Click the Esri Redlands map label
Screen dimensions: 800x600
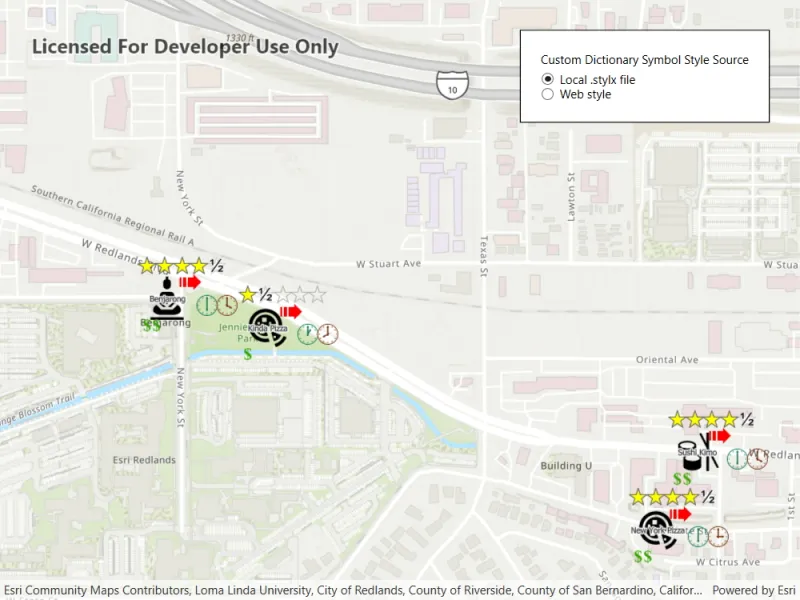pyautogui.click(x=144, y=460)
